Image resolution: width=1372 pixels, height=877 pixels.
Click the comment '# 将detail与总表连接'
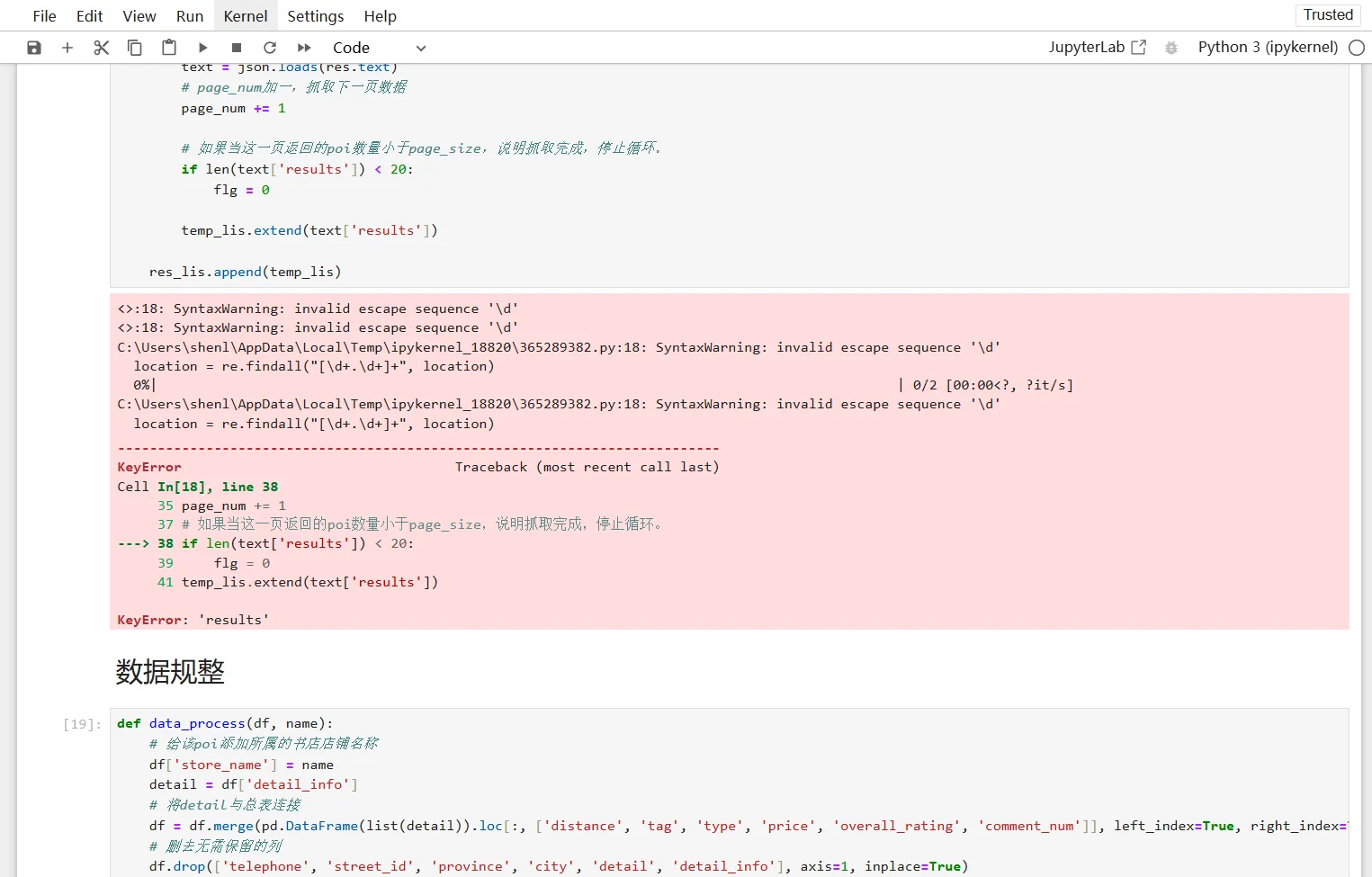tap(225, 805)
